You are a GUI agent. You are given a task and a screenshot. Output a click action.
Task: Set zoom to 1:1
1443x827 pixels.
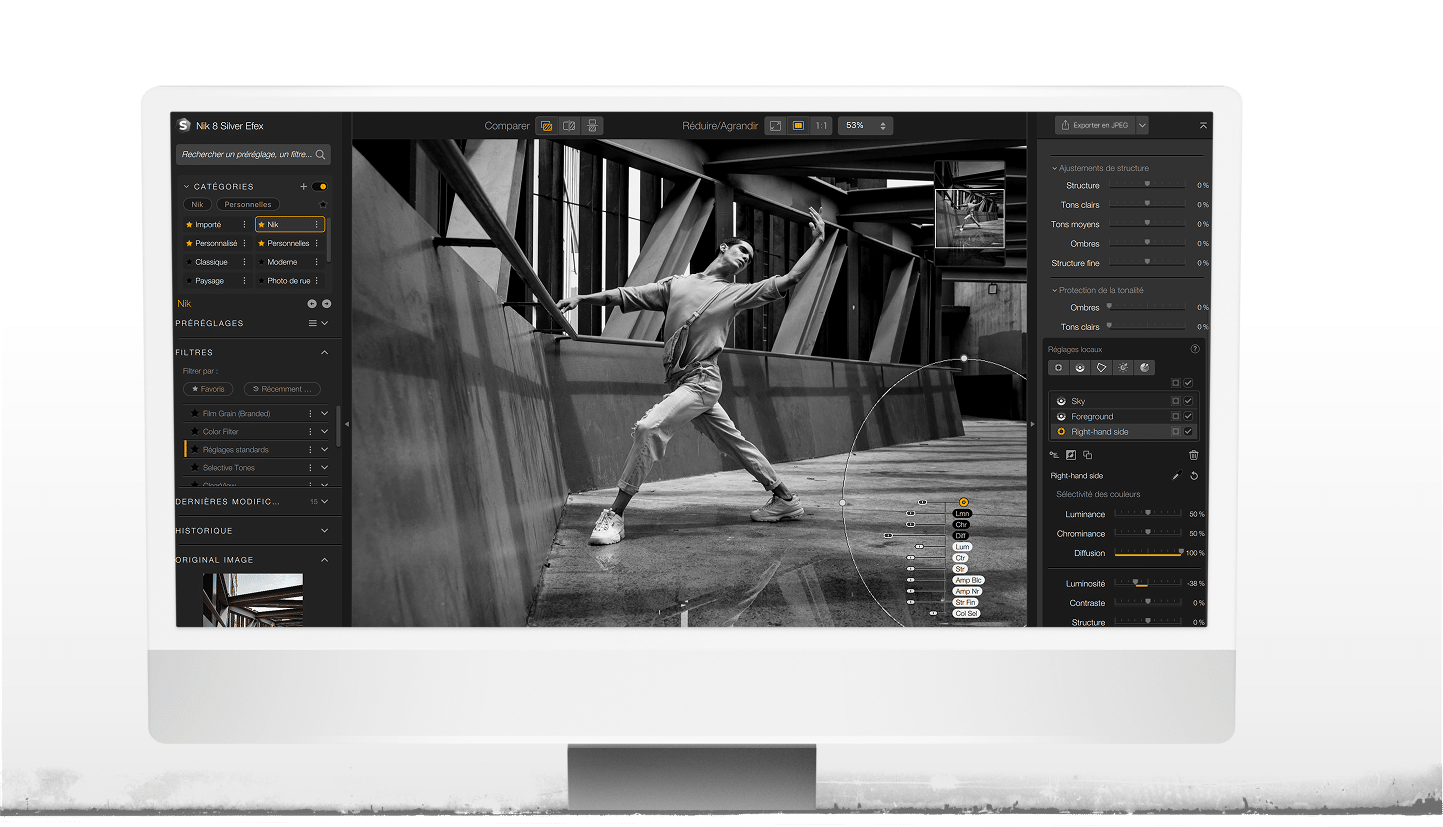[x=821, y=126]
